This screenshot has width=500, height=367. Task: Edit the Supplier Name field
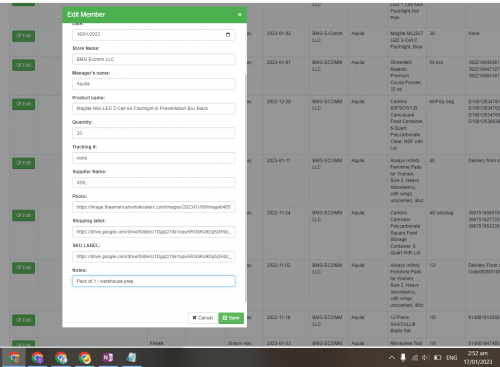click(153, 183)
